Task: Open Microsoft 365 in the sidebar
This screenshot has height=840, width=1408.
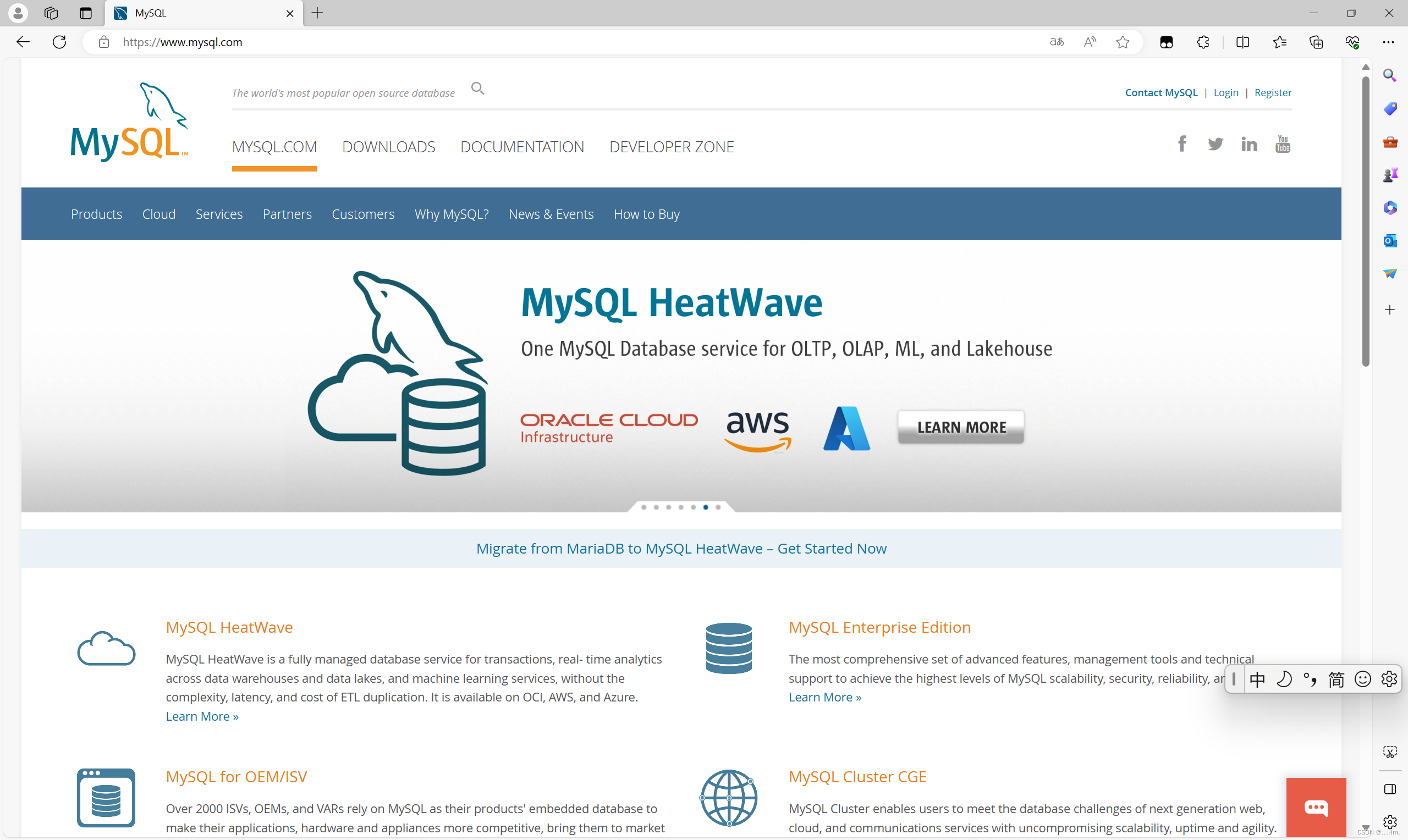Action: pyautogui.click(x=1390, y=207)
